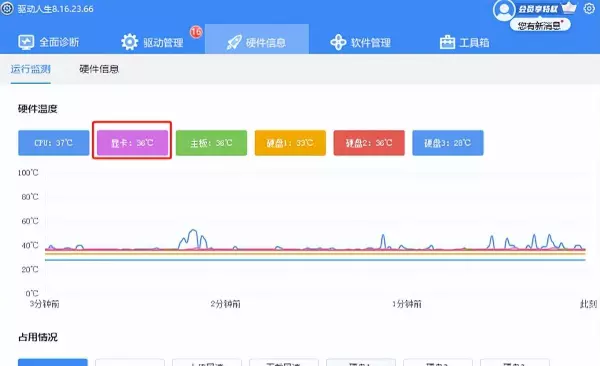The height and width of the screenshot is (366, 600).
Task: Open the 您有新消息 notification bubble
Action: pos(540,26)
